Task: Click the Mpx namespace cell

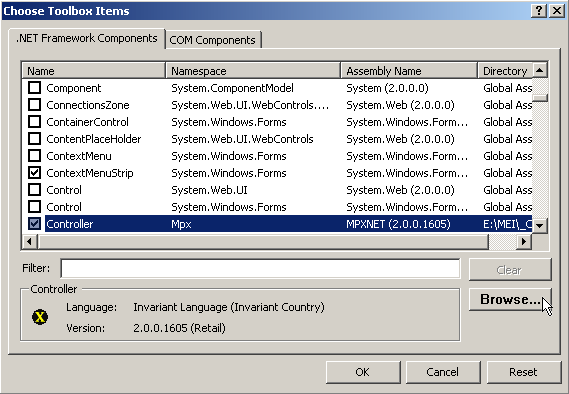Action: pos(181,224)
